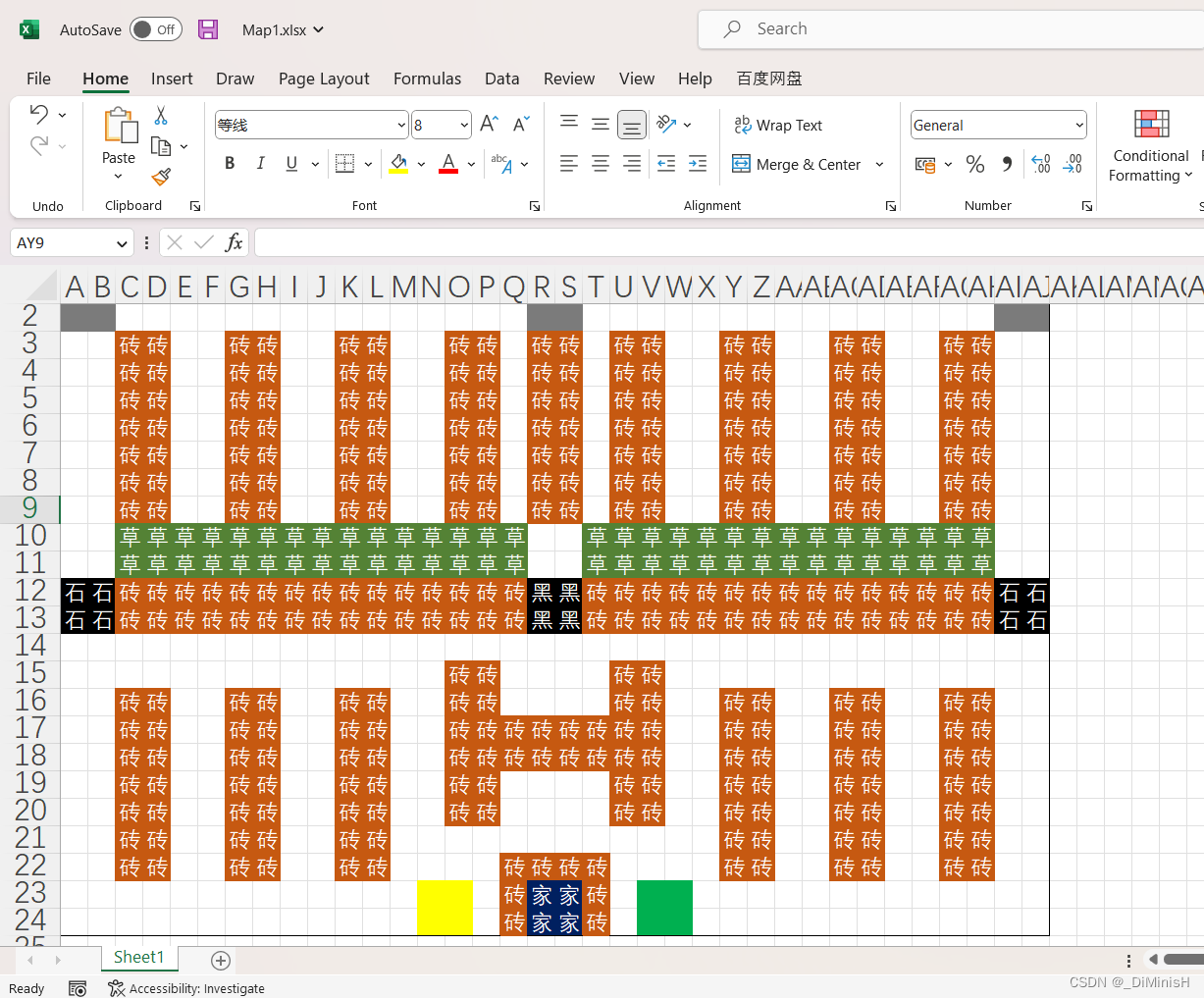This screenshot has height=998, width=1204.
Task: Toggle Bold formatting
Action: click(230, 164)
